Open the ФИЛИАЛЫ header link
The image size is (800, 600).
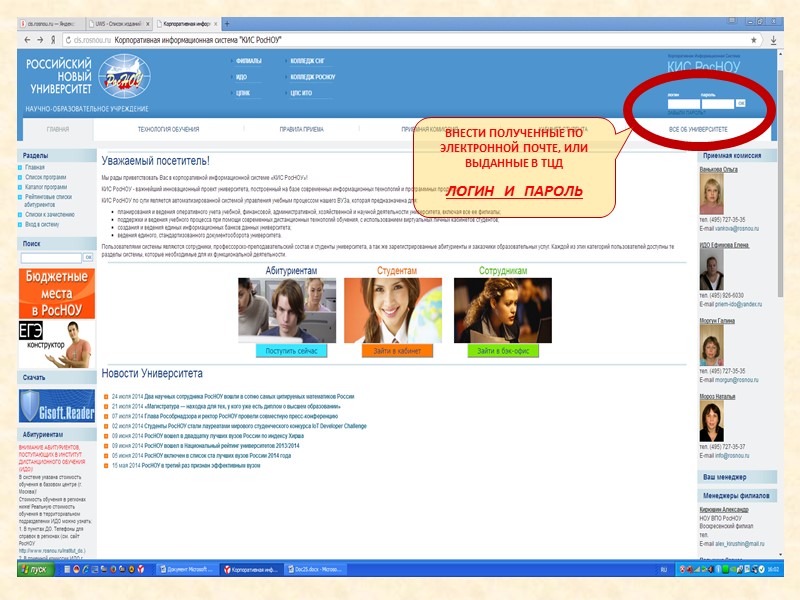[248, 61]
